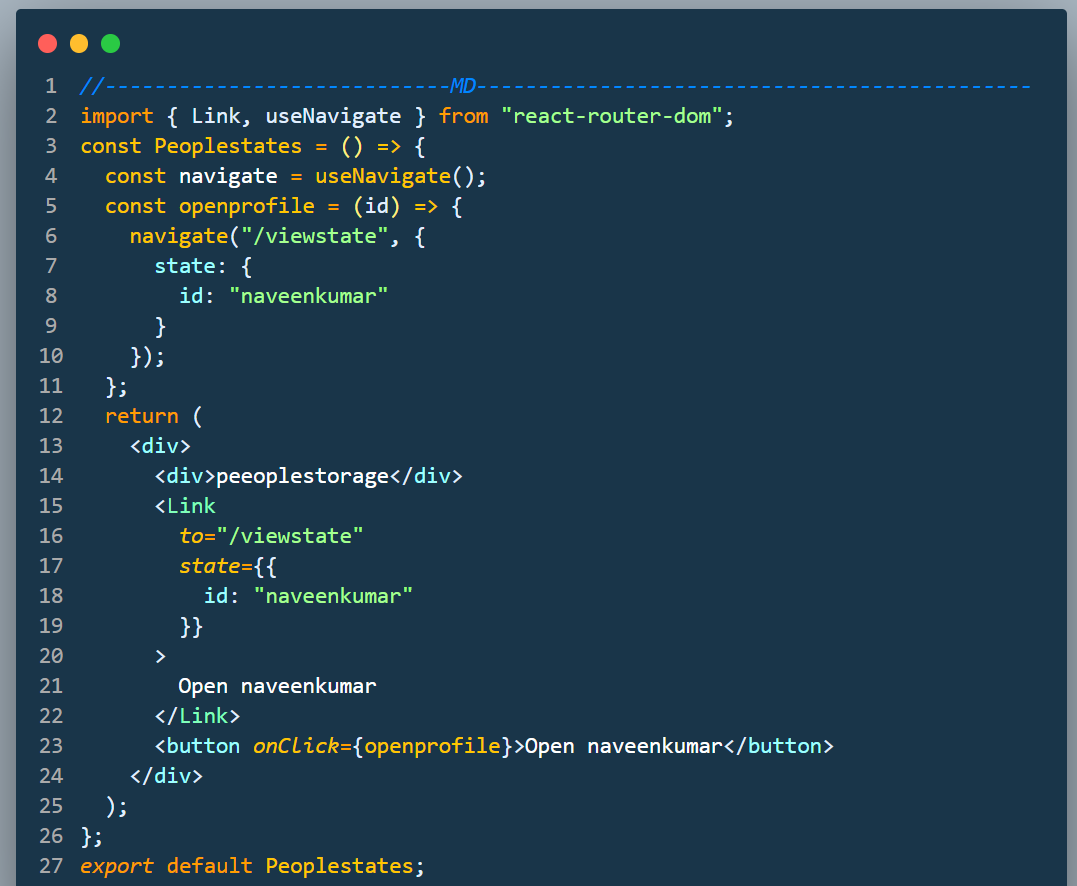1077x886 pixels.
Task: Click the red traffic light circle
Action: 47,43
